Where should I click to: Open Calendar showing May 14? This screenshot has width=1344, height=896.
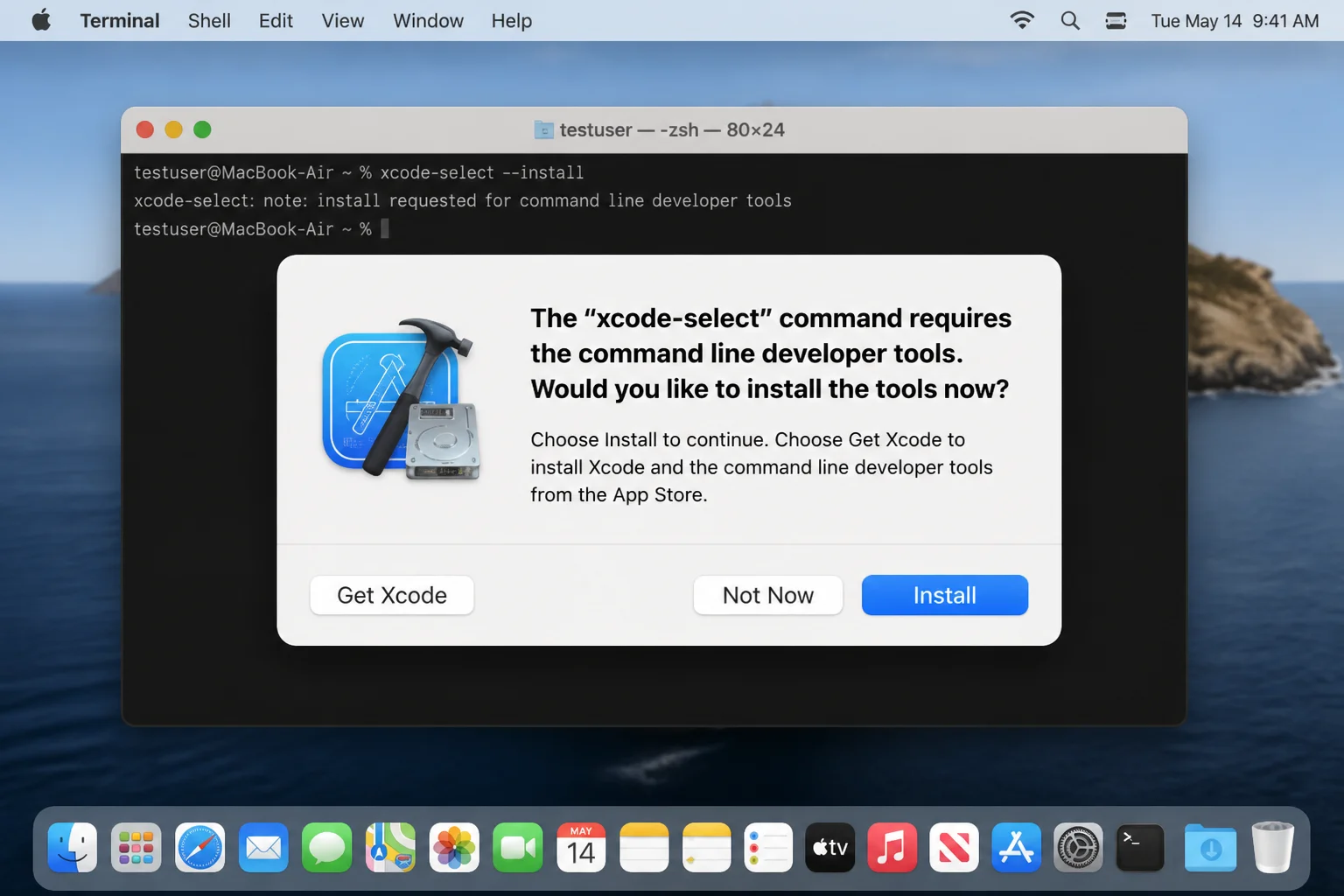click(x=581, y=847)
